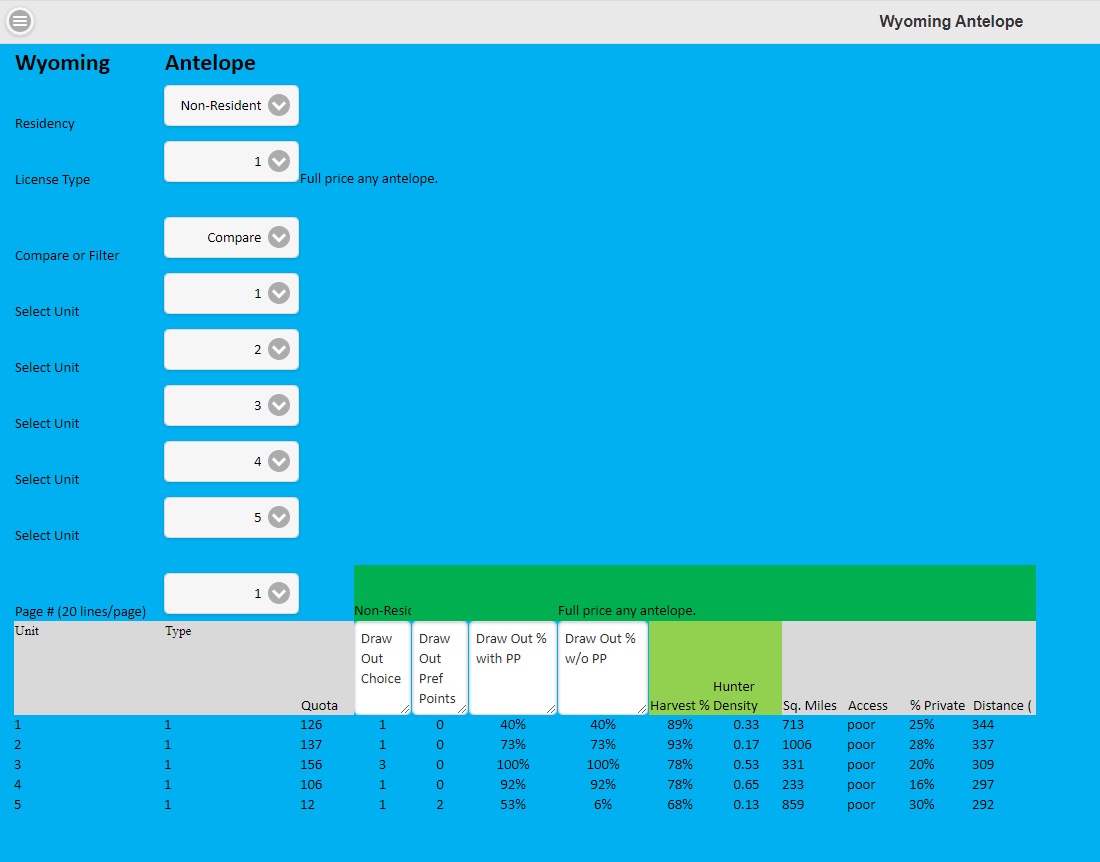Viewport: 1100px width, 862px height.
Task: Click the Wyoming Antelope page title
Action: click(951, 22)
